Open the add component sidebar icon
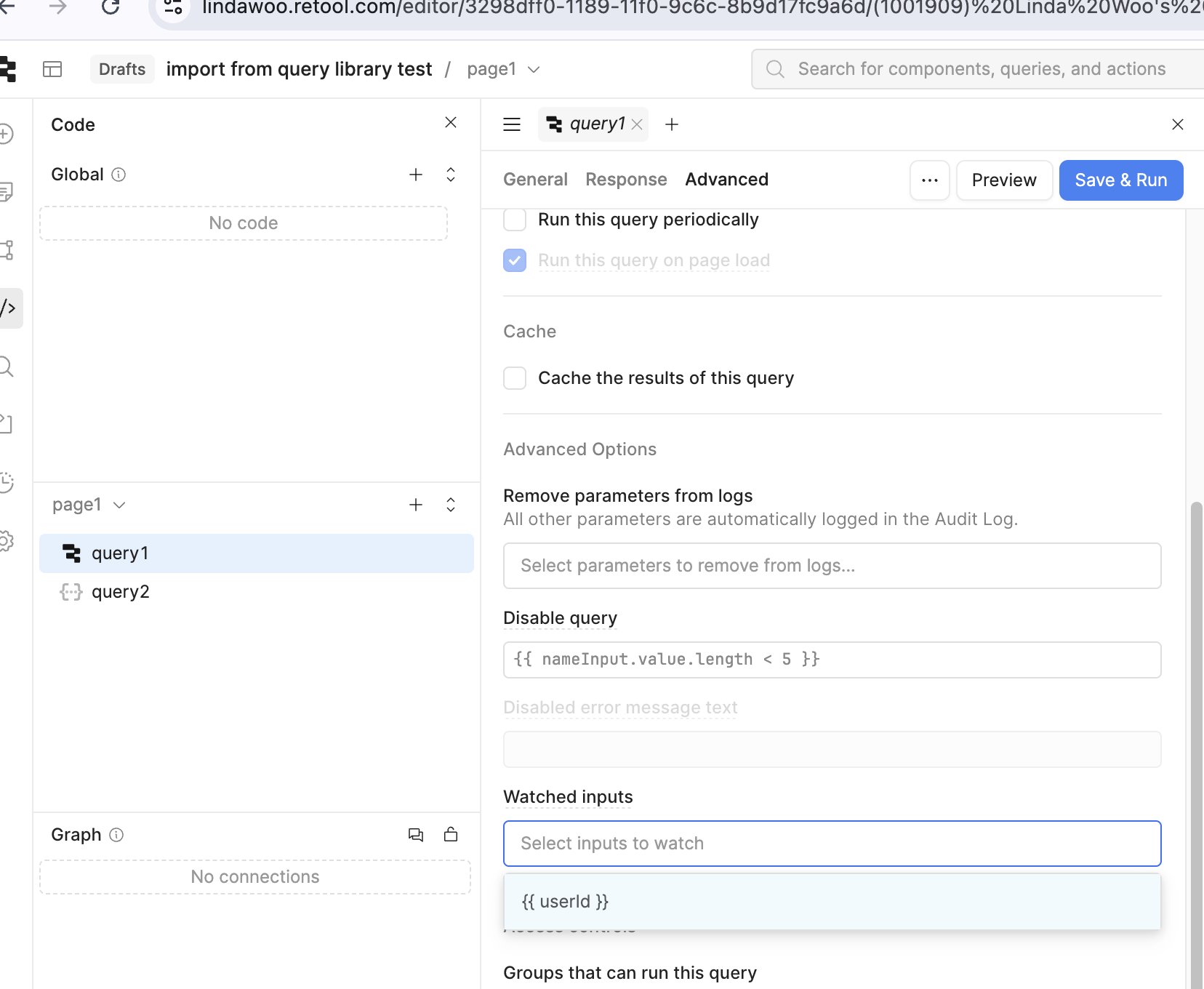Screen dimensions: 1204x989 coord(6,134)
